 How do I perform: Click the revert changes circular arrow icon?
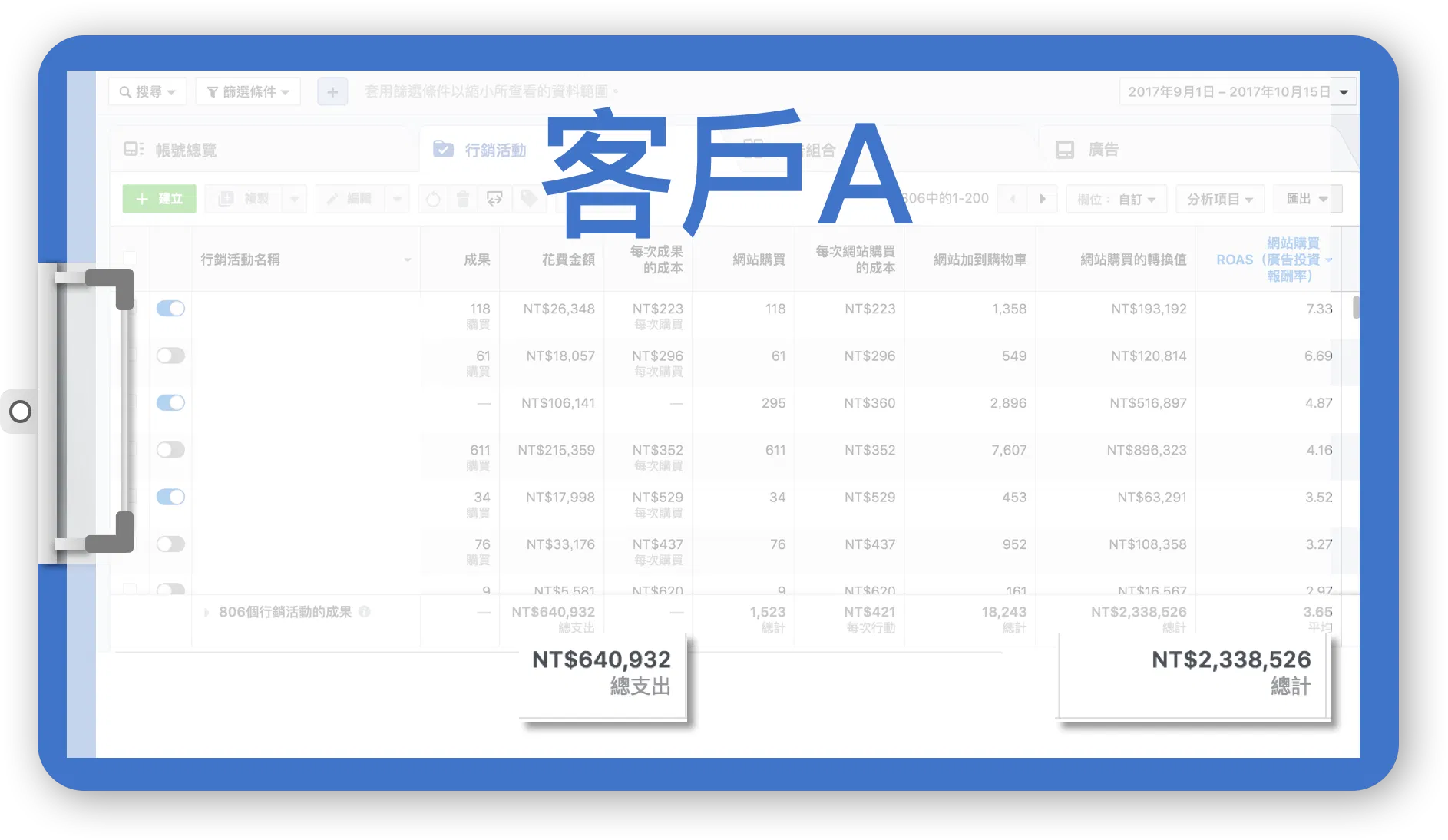point(434,200)
